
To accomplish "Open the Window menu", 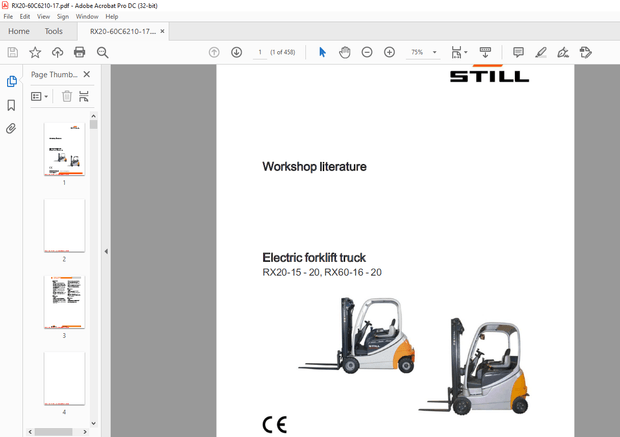I will pyautogui.click(x=87, y=17).
